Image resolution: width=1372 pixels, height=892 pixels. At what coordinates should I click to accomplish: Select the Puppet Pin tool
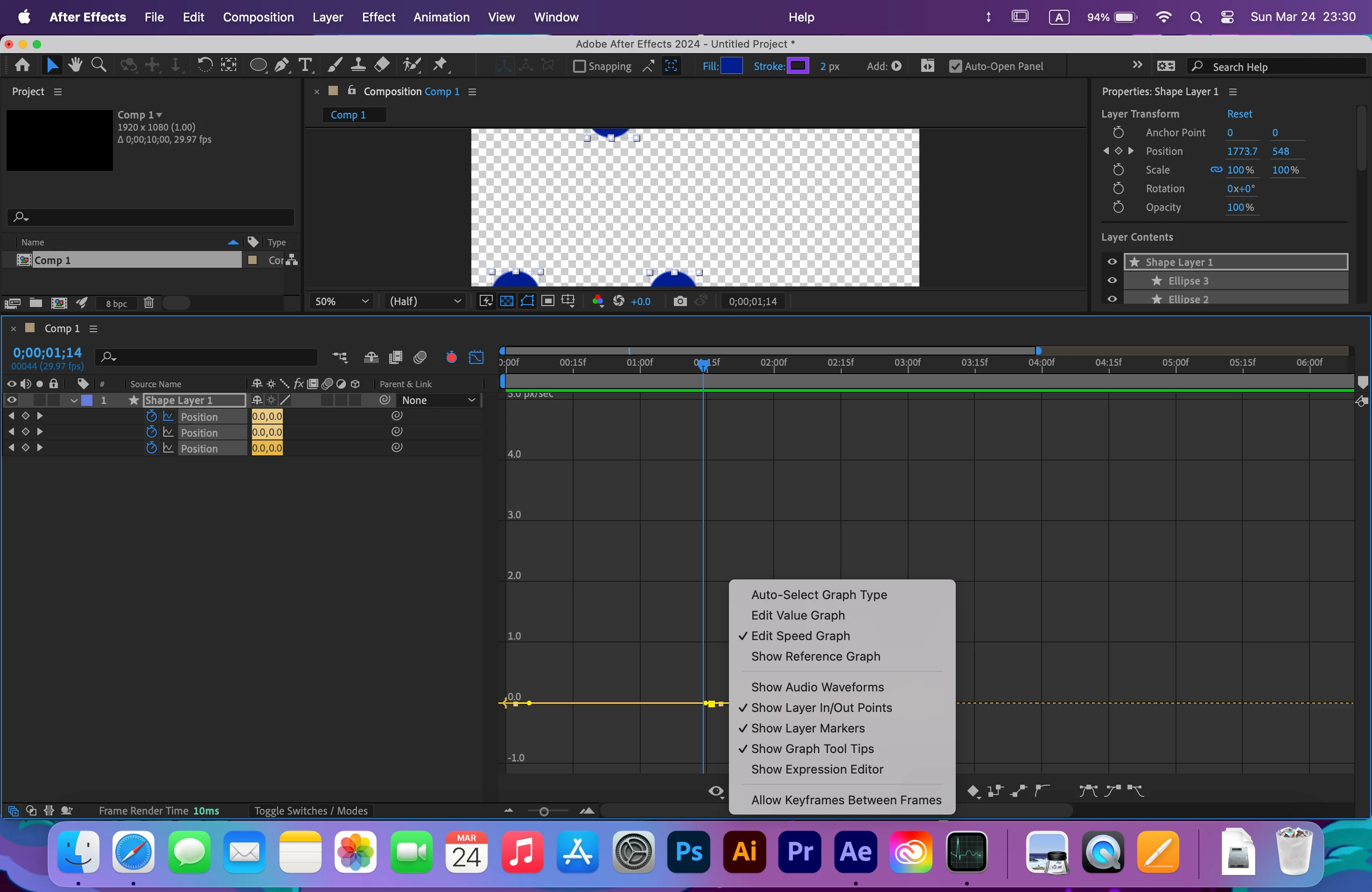441,65
